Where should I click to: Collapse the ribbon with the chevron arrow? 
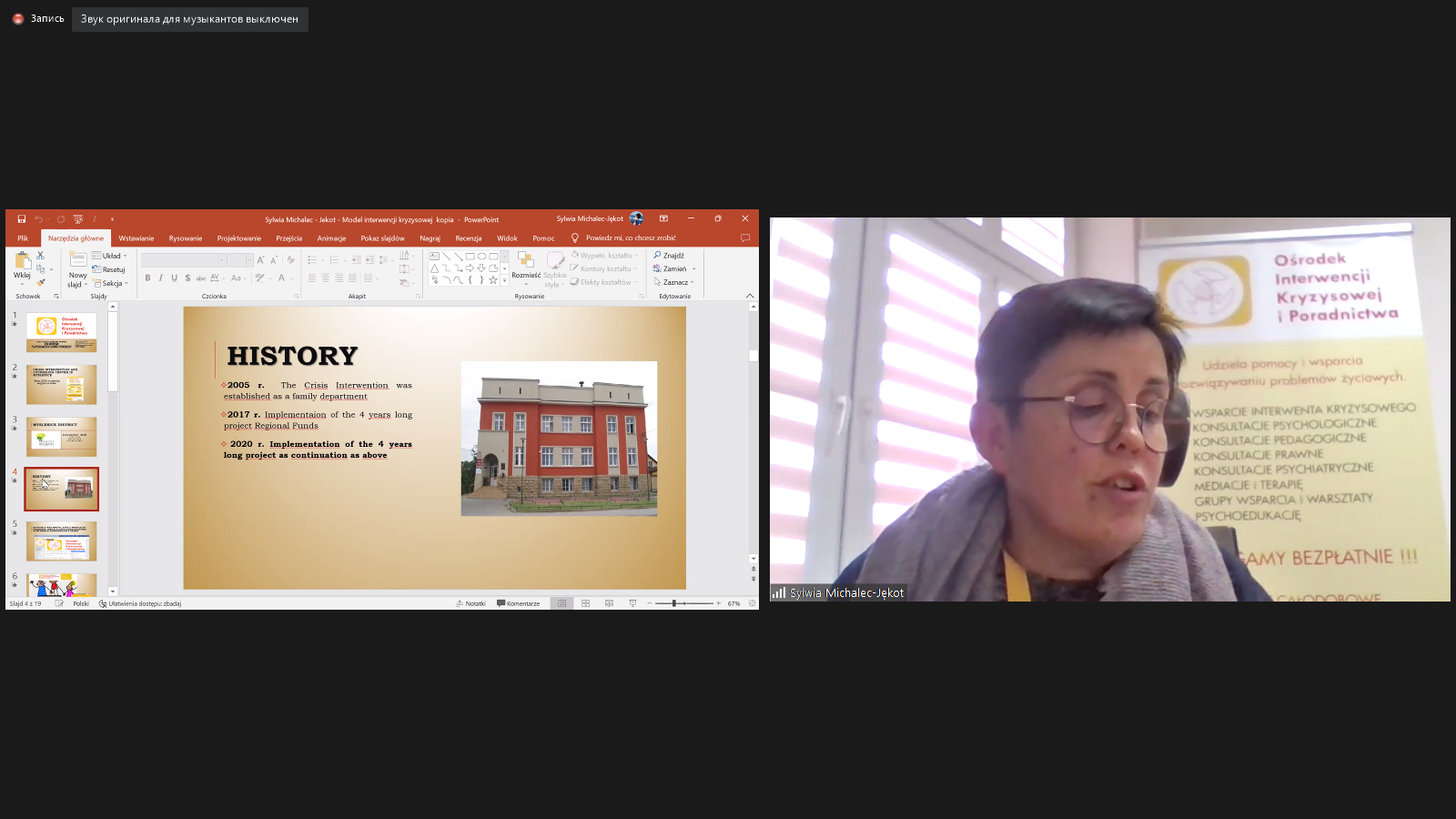point(750,296)
